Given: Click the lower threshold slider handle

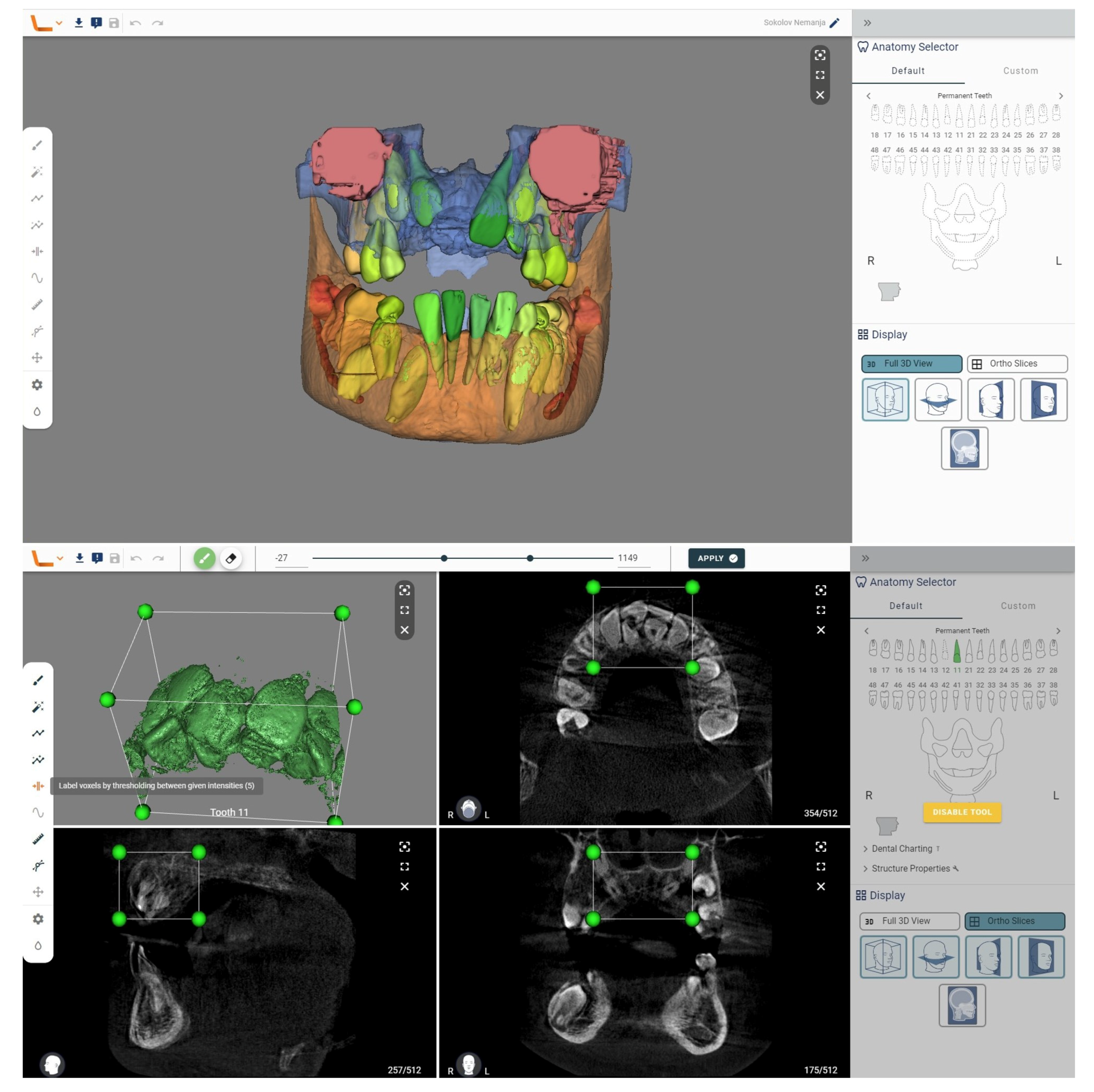Looking at the screenshot, I should [x=444, y=558].
